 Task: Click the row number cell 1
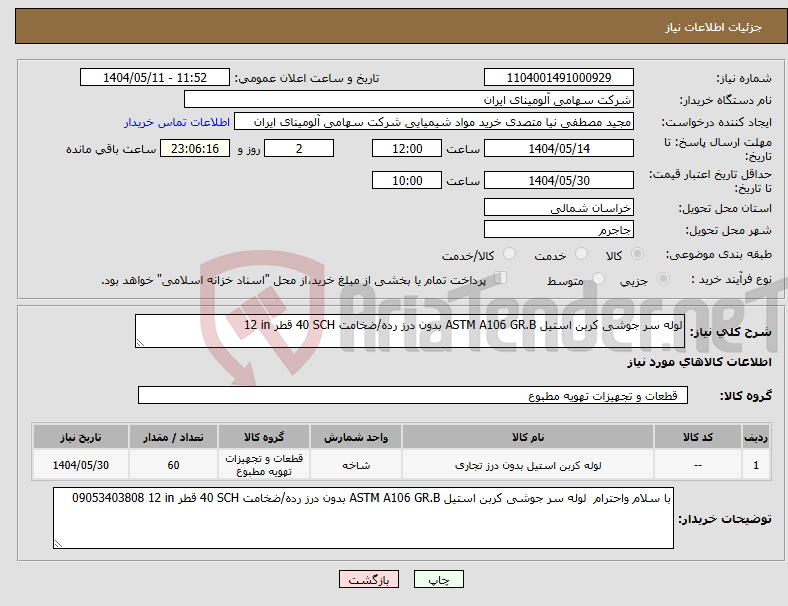(x=755, y=465)
